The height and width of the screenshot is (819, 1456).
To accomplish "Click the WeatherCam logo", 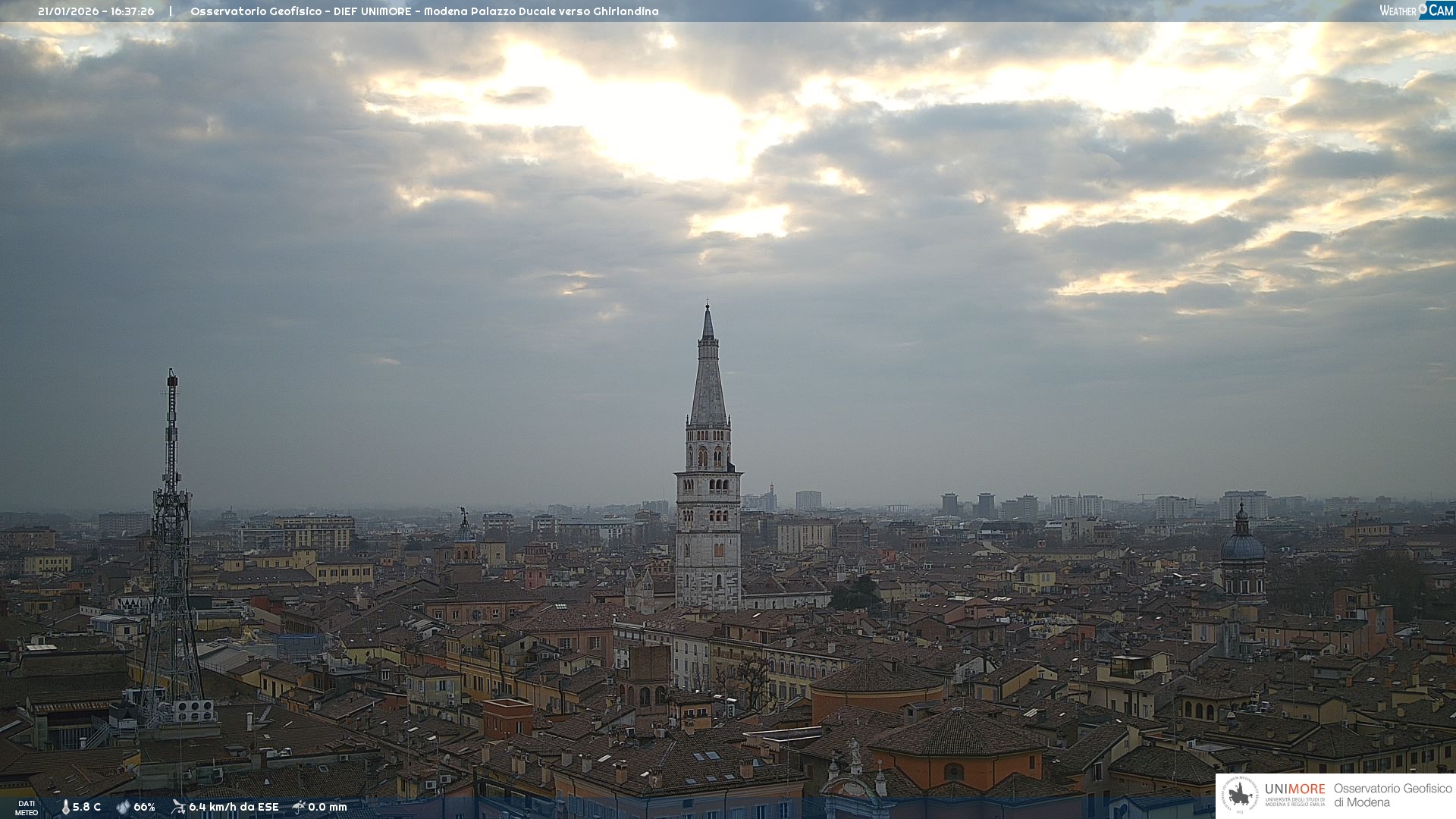I will click(1416, 10).
